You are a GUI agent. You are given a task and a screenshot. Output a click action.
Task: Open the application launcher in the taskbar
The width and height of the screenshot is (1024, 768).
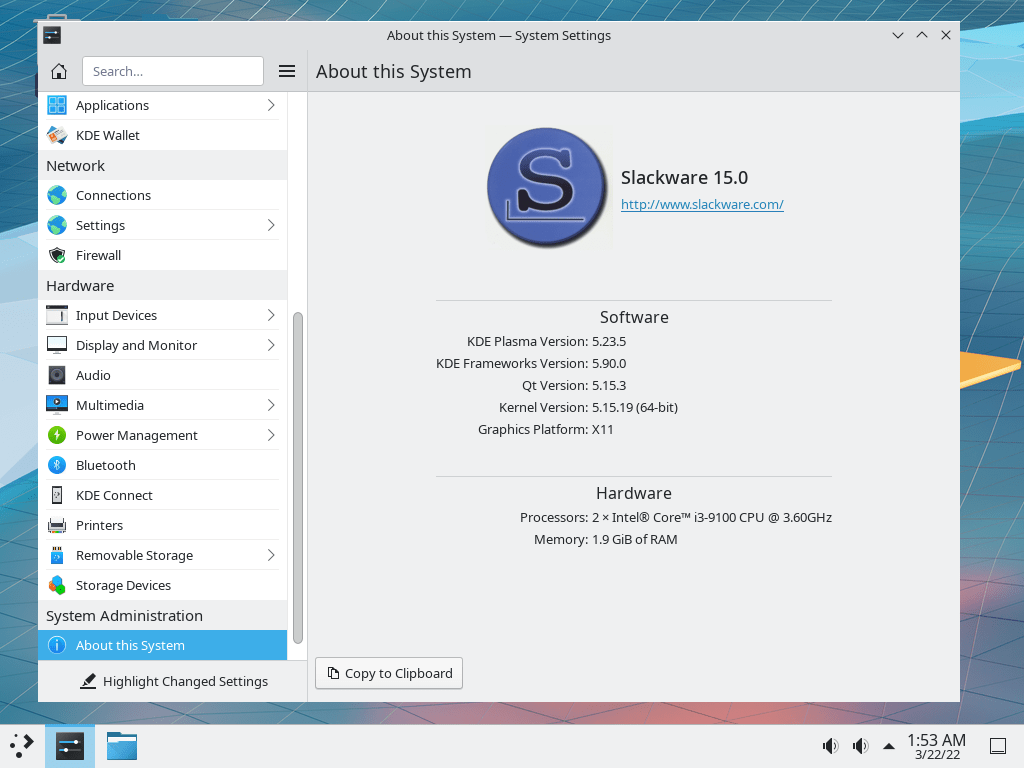[22, 746]
